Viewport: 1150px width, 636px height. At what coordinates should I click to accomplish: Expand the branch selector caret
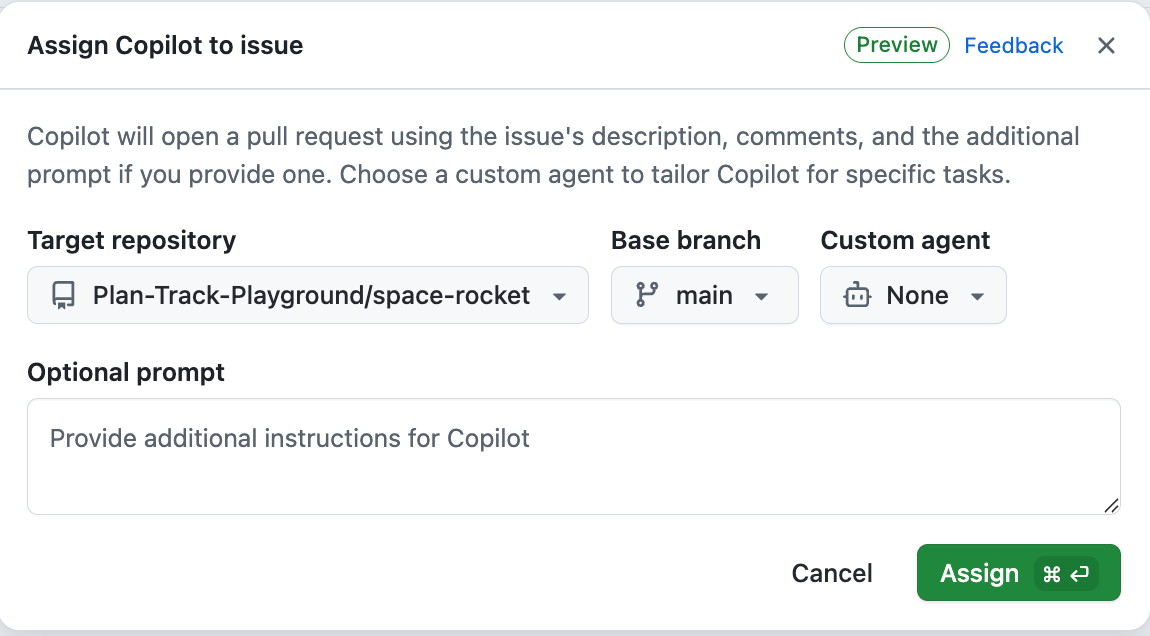click(x=761, y=295)
